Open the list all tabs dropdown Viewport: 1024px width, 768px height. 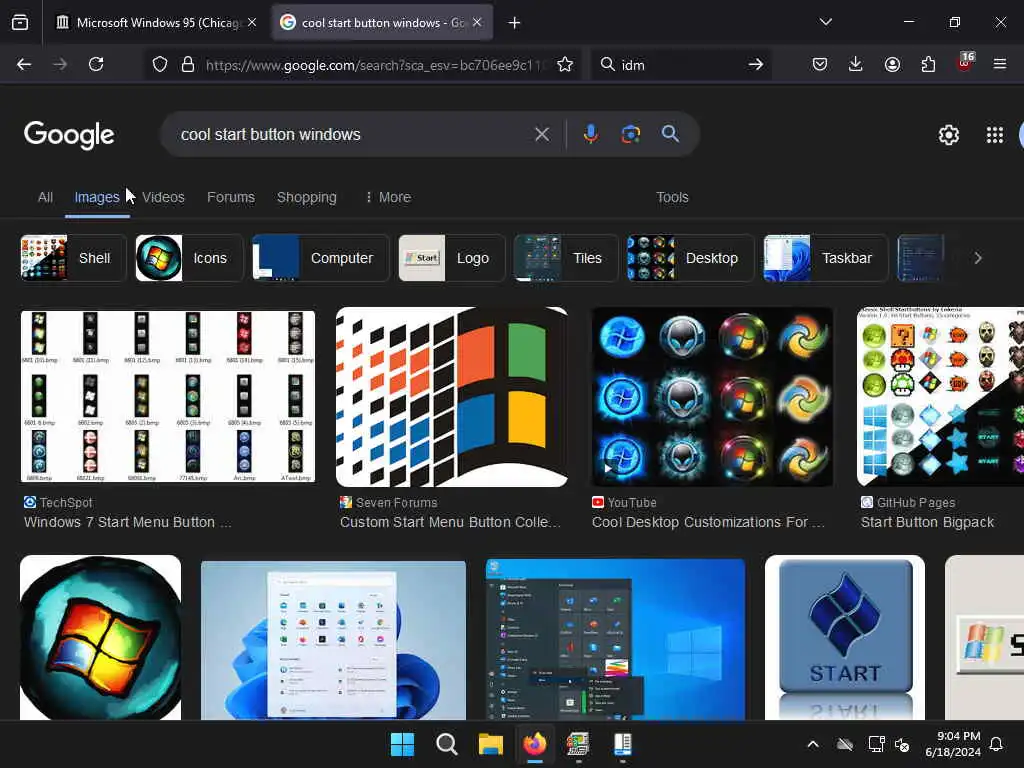point(825,22)
